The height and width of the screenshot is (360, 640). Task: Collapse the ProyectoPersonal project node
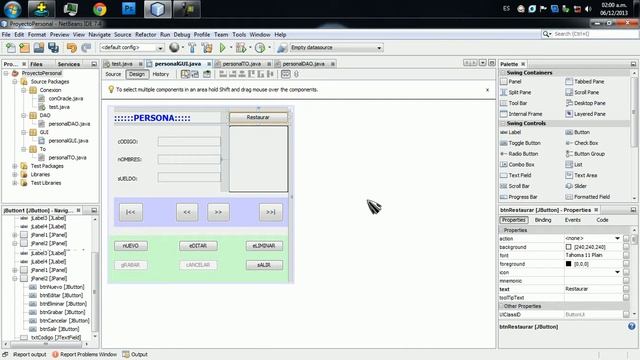(x=6, y=73)
